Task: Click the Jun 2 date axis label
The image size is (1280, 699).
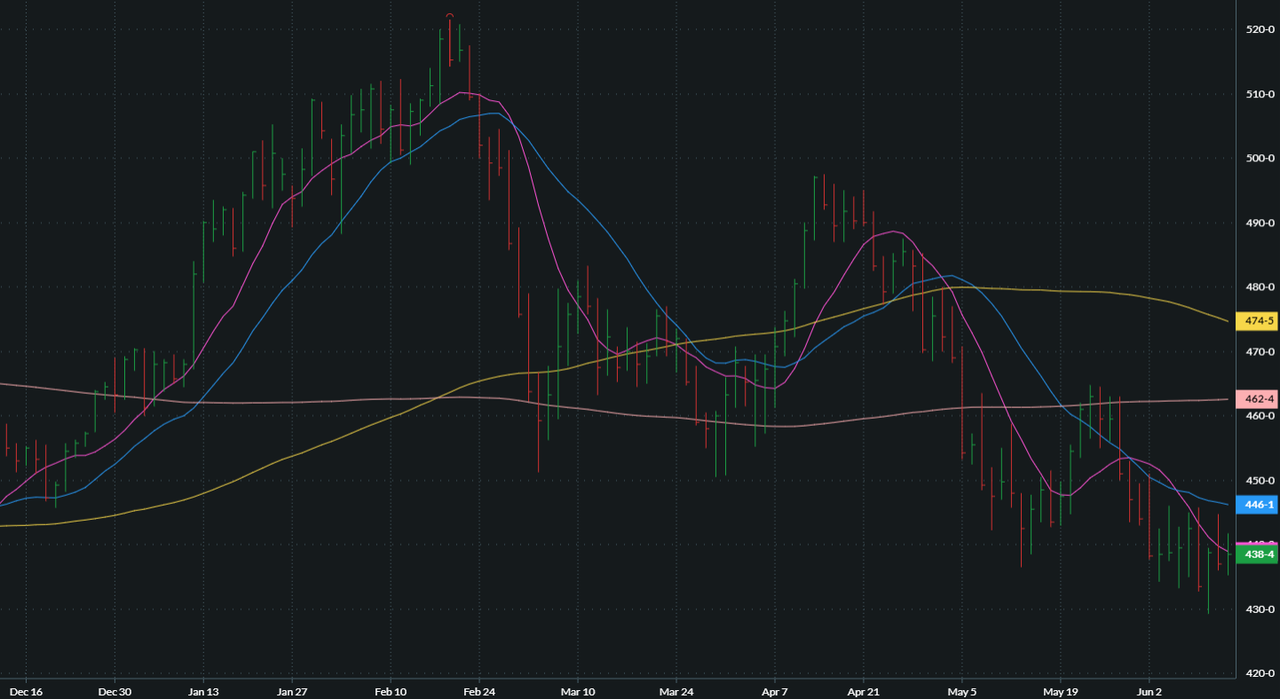Action: [x=1149, y=691]
